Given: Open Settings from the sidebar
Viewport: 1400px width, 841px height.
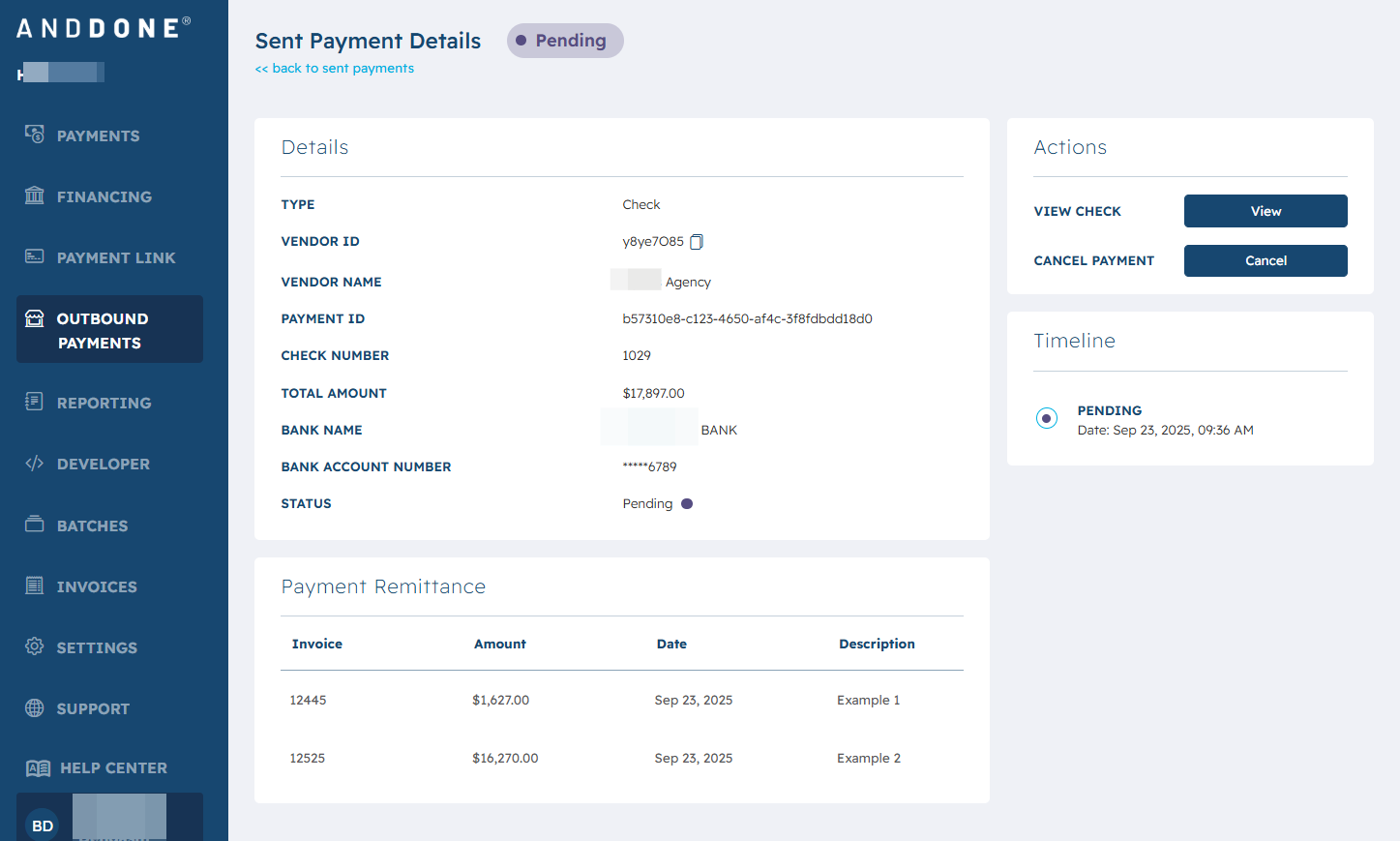Looking at the screenshot, I should coord(97,647).
